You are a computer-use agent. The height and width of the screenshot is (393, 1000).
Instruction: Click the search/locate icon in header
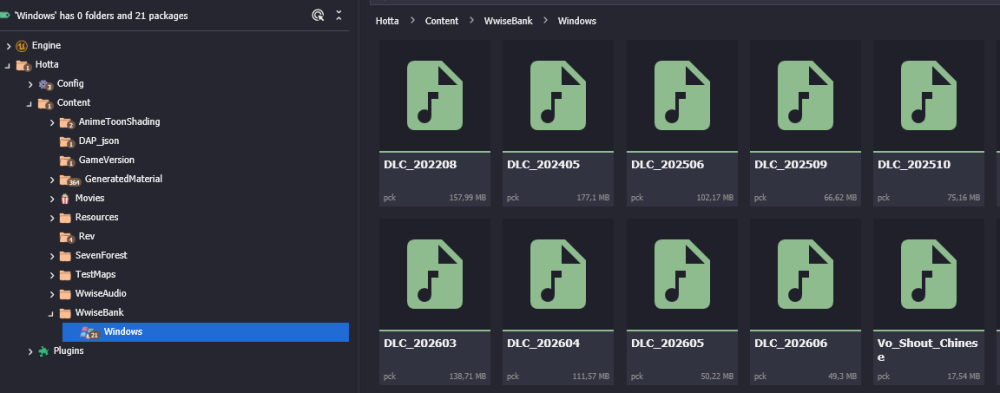(x=318, y=15)
